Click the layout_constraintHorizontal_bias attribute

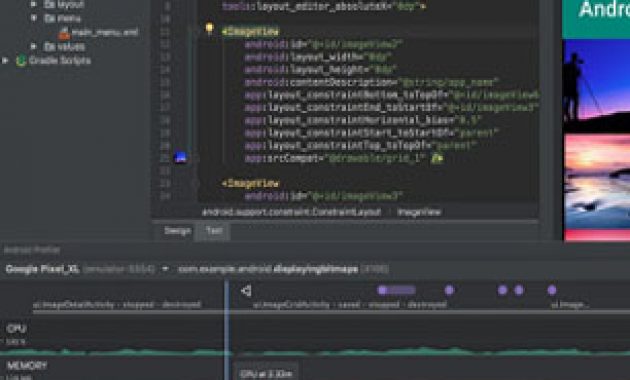[x=363, y=120]
